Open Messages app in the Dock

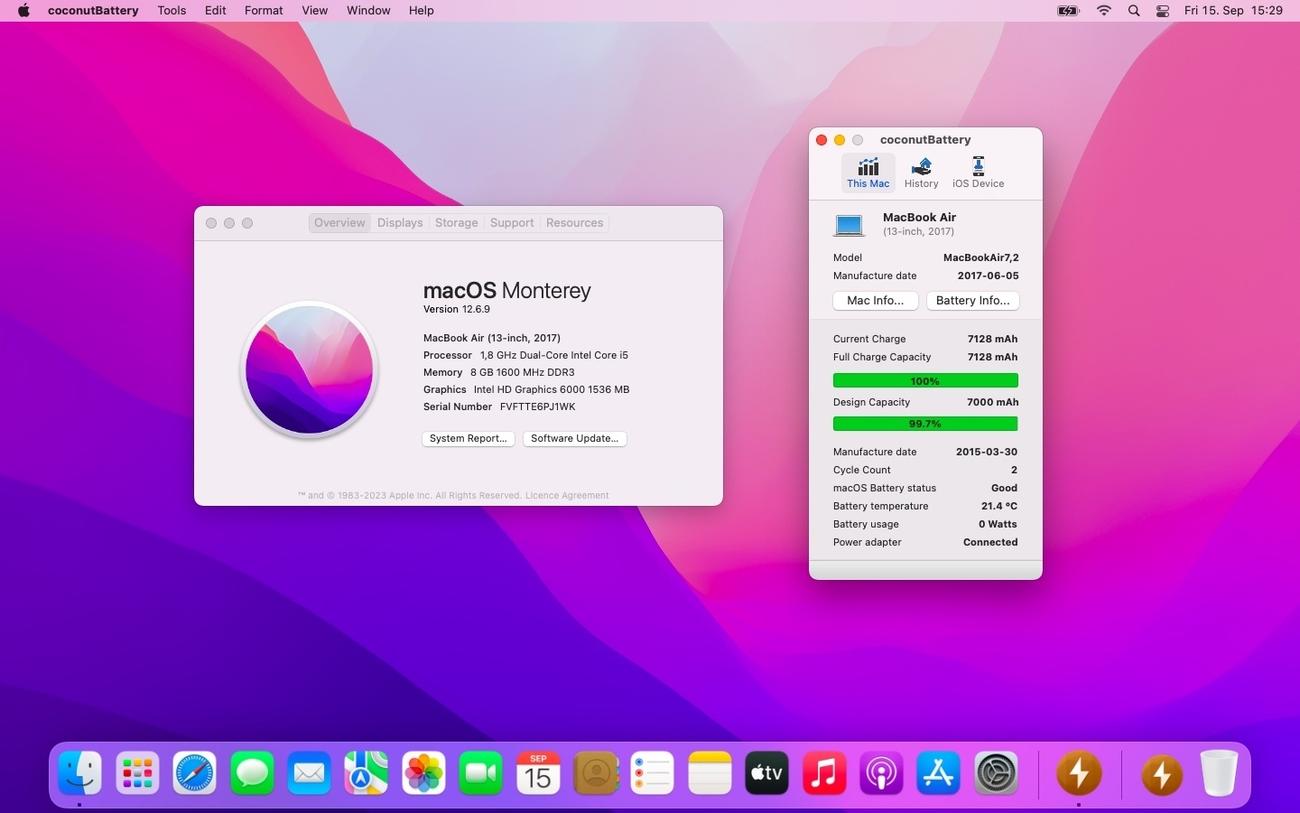[x=252, y=773]
